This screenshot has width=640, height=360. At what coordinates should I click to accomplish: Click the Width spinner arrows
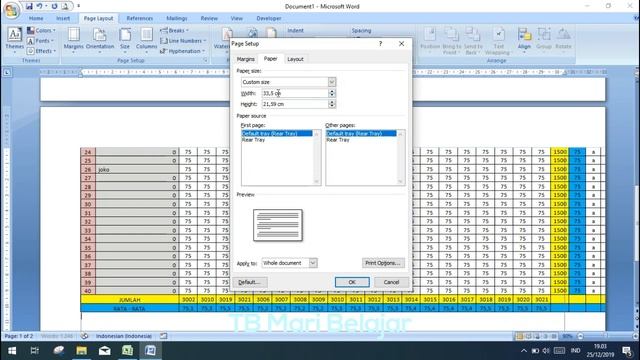click(x=332, y=93)
